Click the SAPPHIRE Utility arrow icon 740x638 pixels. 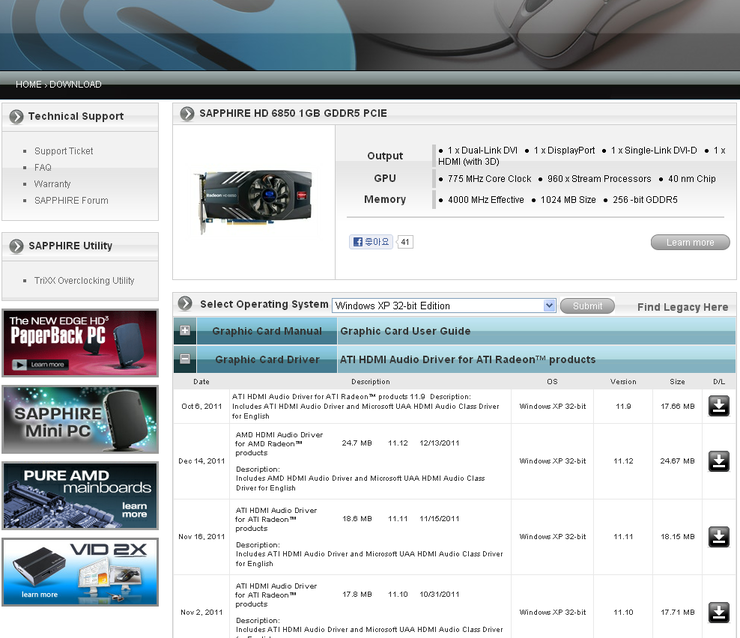point(17,246)
